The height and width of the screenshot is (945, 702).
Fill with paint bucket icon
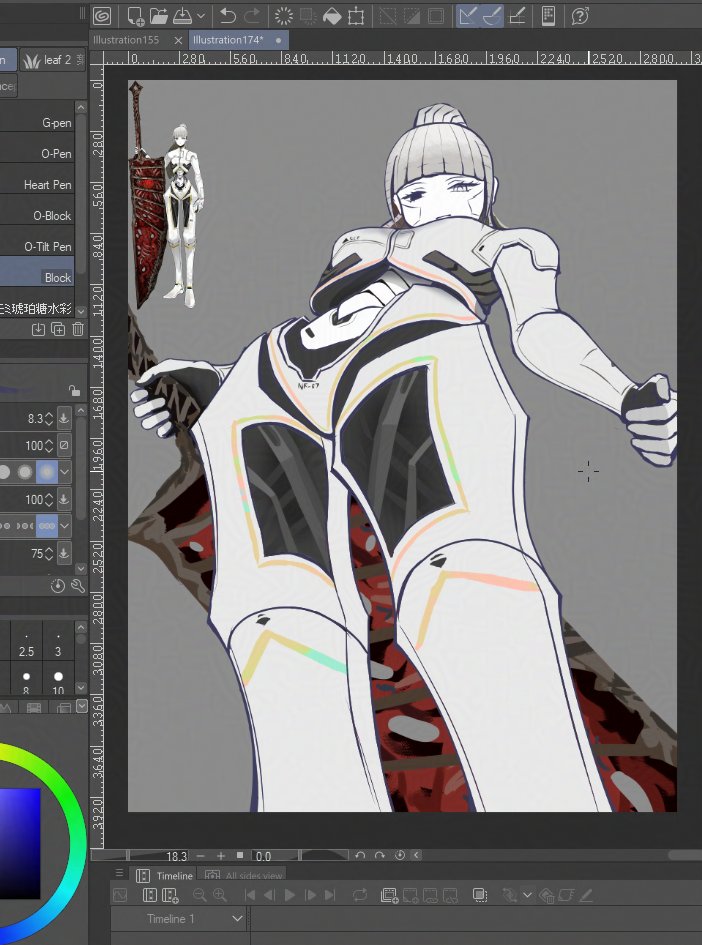click(332, 16)
